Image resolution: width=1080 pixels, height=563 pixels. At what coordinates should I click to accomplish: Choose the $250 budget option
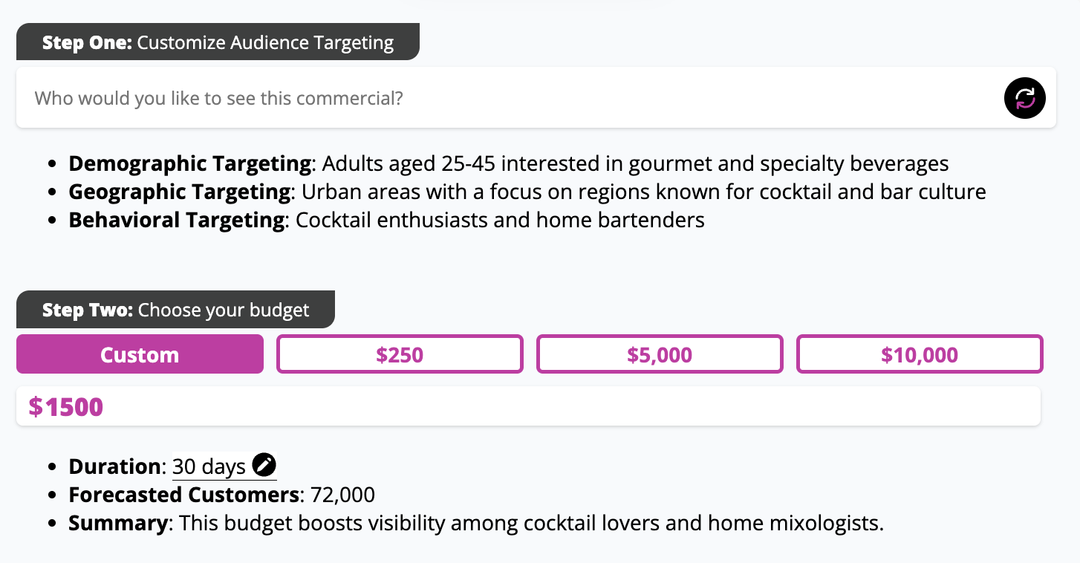click(x=399, y=354)
